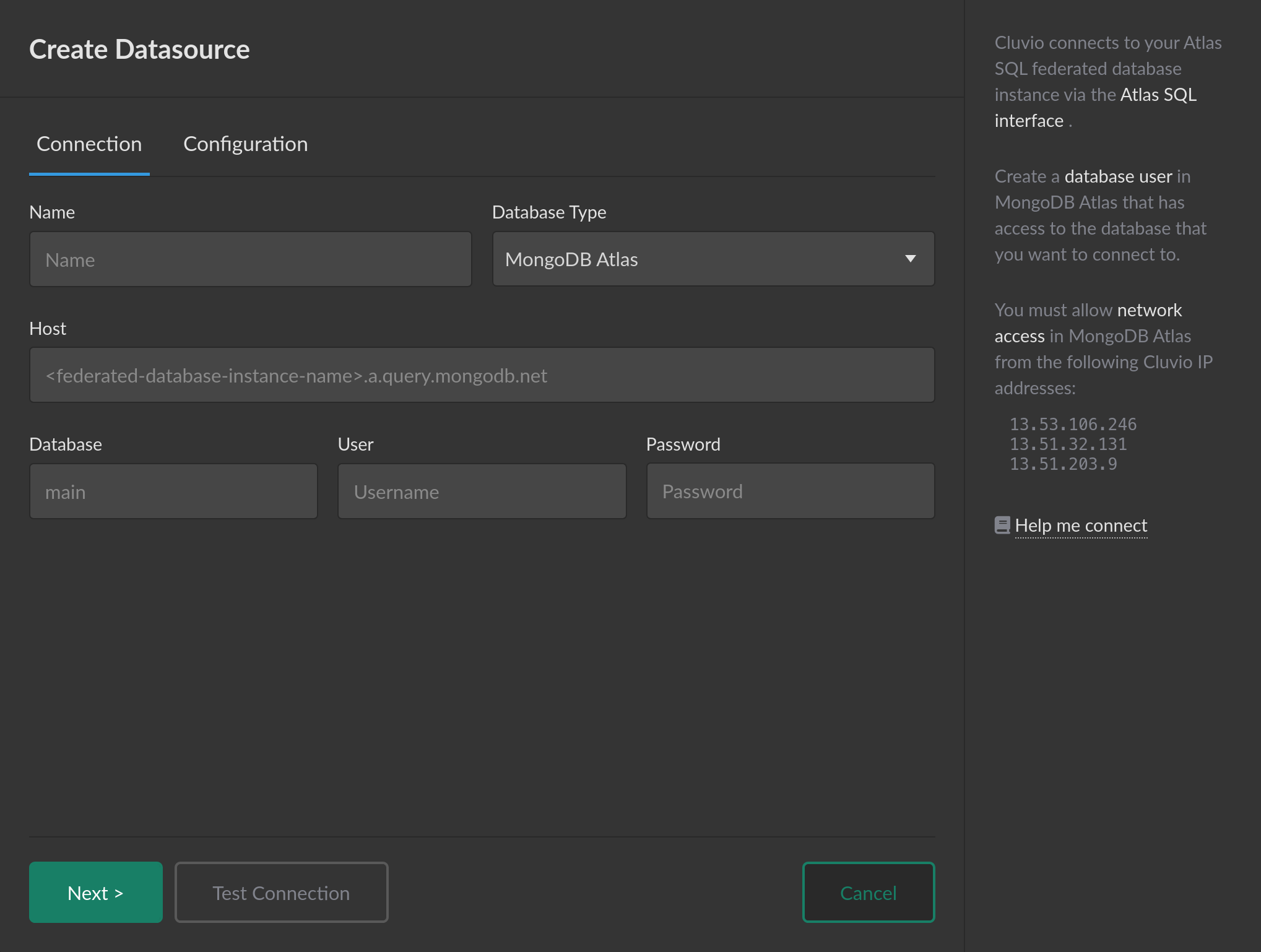Viewport: 1261px width, 952px height.
Task: Click the Host input field
Action: [x=482, y=375]
